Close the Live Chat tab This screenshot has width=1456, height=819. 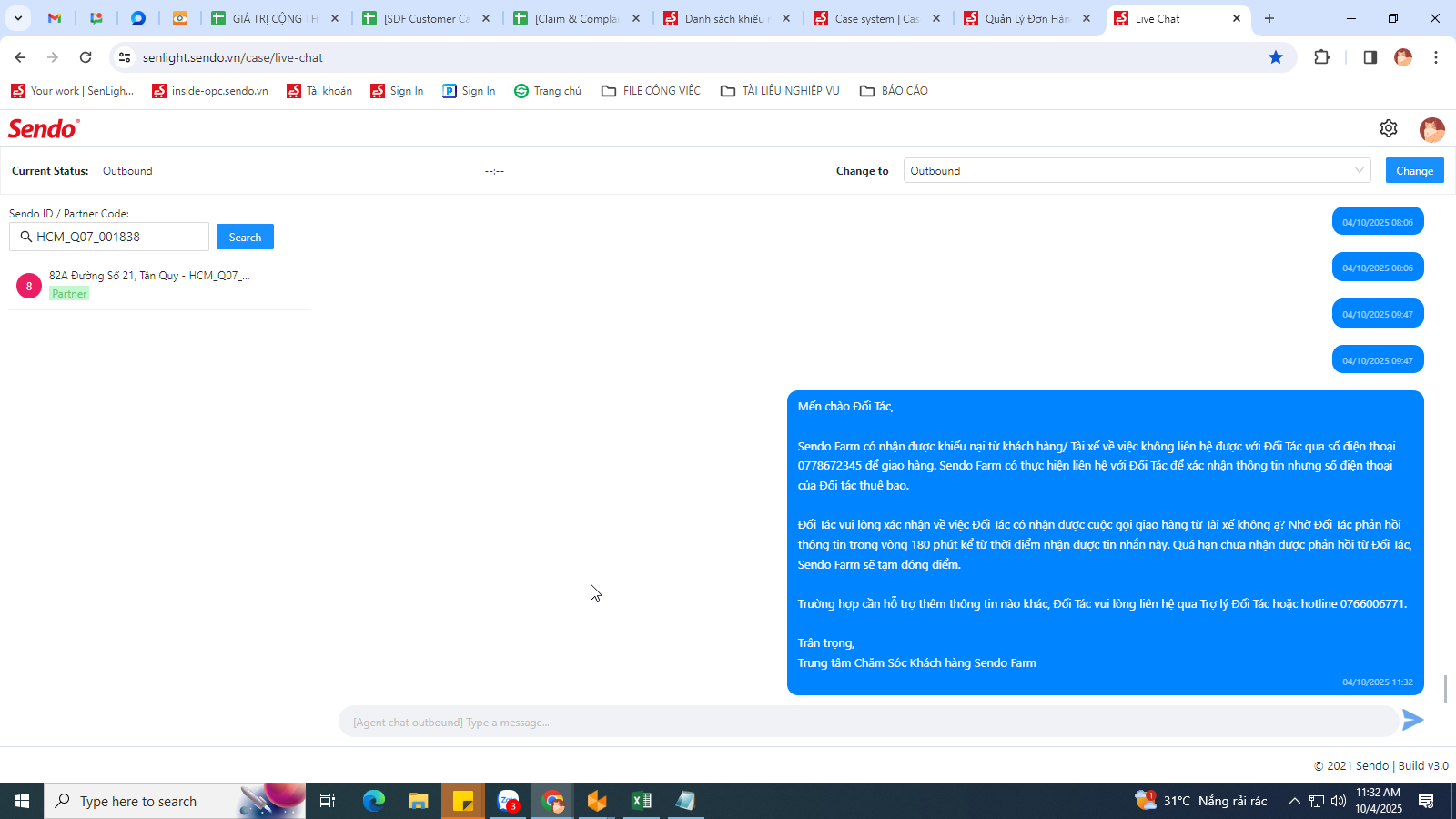click(x=1236, y=18)
